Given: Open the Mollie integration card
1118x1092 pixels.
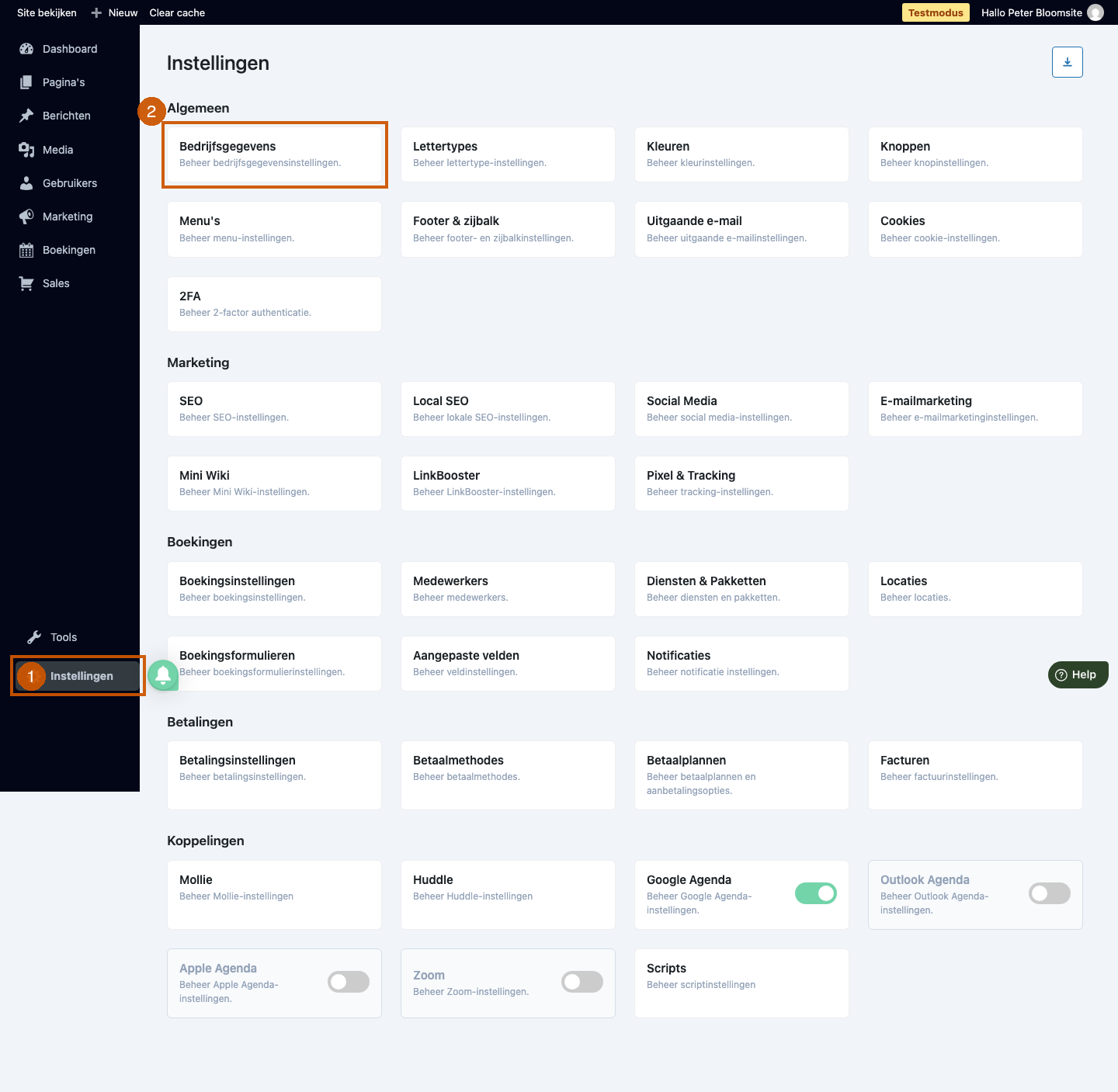Looking at the screenshot, I should pos(274,895).
